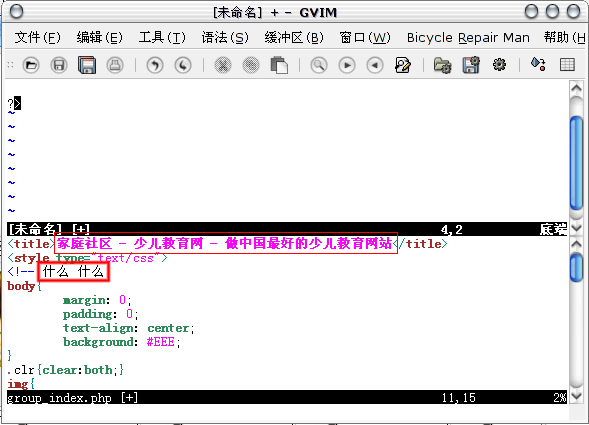Click the Cut toolbar icon
The width and height of the screenshot is (589, 425).
[223, 65]
